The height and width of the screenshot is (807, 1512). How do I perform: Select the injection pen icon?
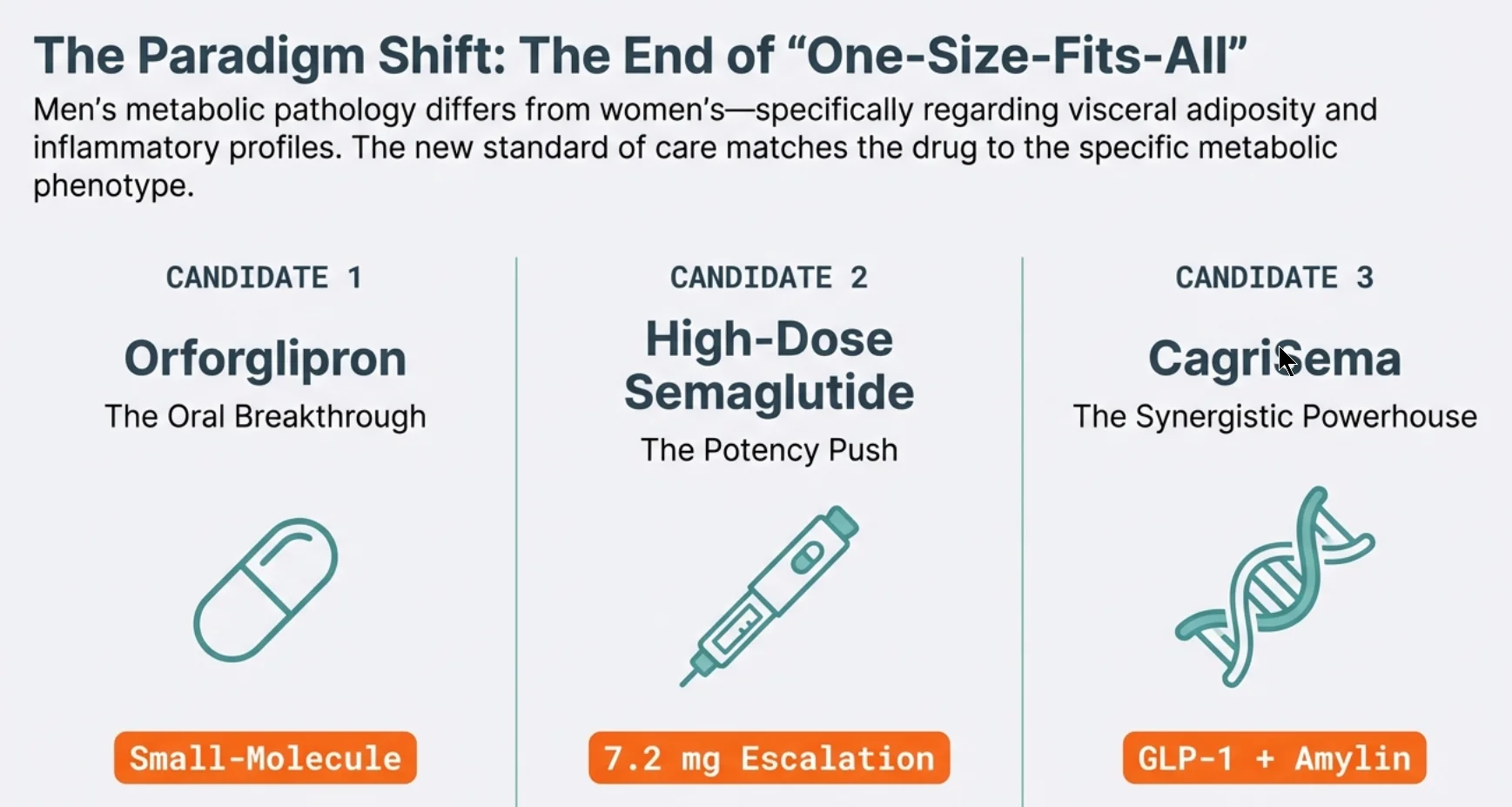point(769,595)
